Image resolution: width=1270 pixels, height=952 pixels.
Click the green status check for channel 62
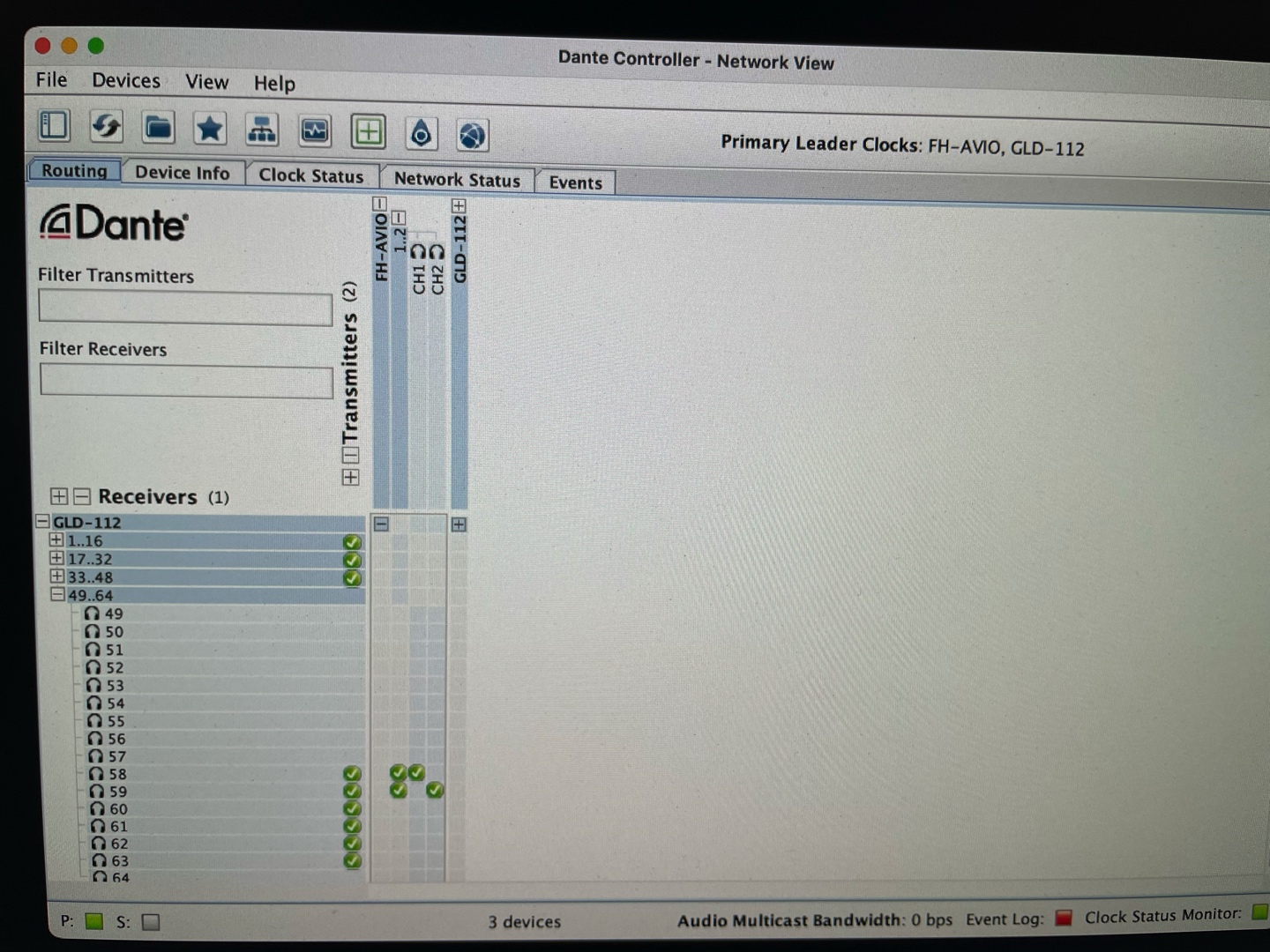352,843
